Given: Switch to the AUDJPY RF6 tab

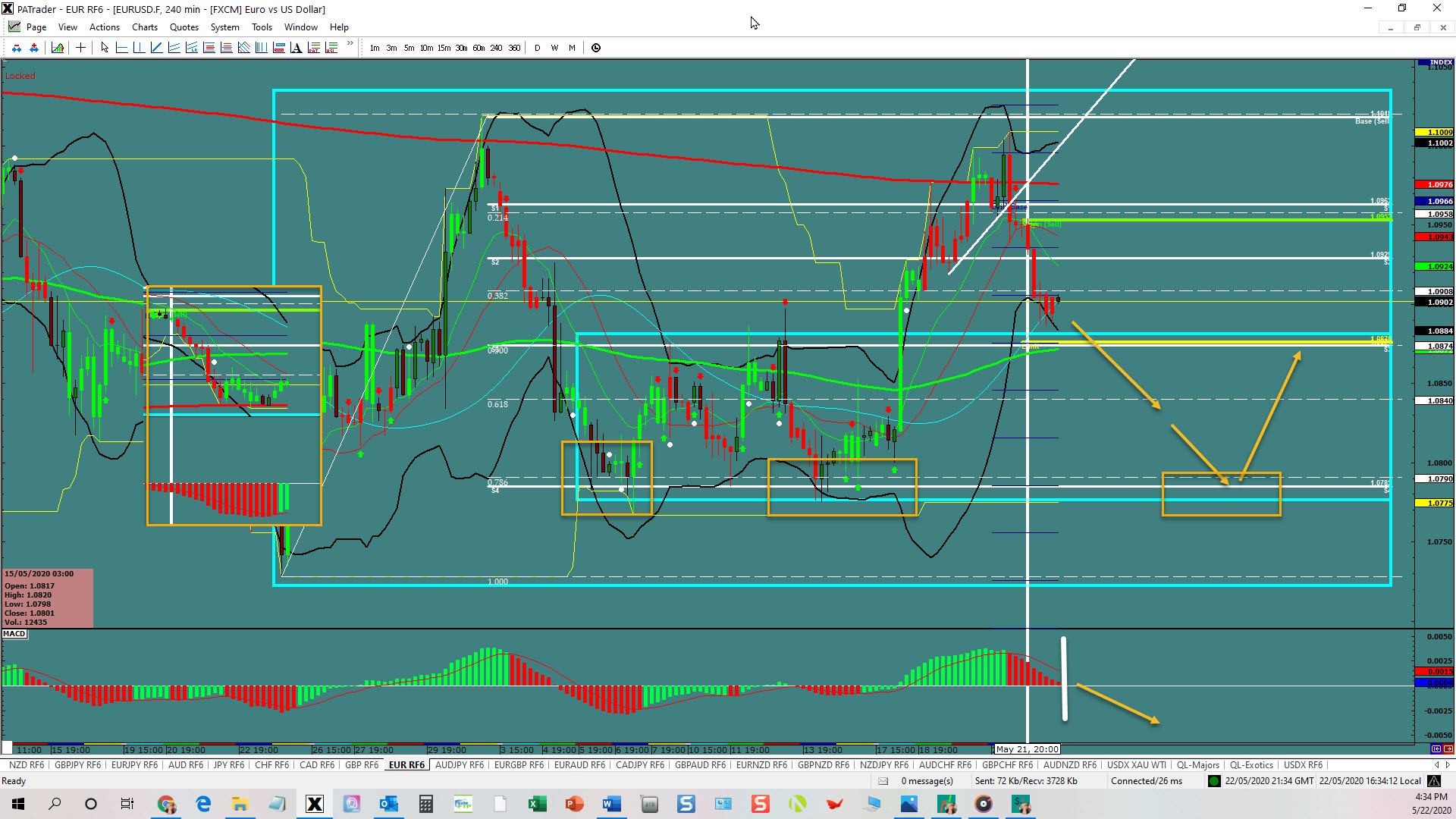Looking at the screenshot, I should (x=460, y=765).
